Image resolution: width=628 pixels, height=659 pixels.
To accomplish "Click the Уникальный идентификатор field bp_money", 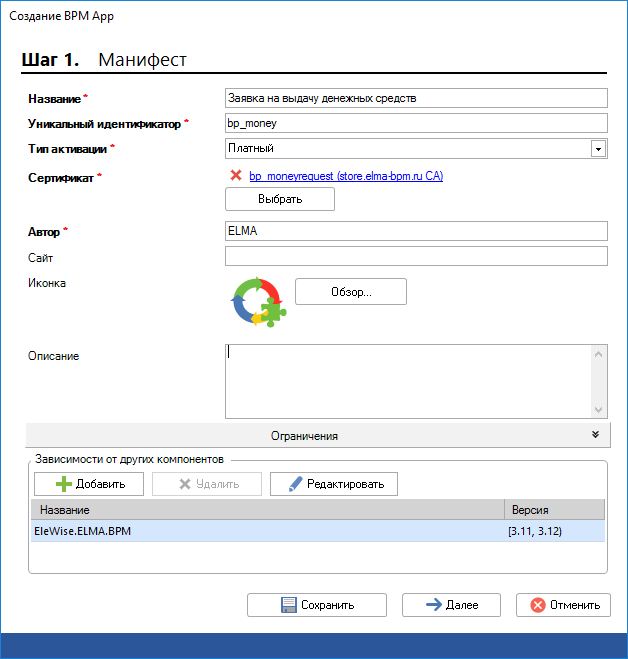I will click(x=416, y=123).
